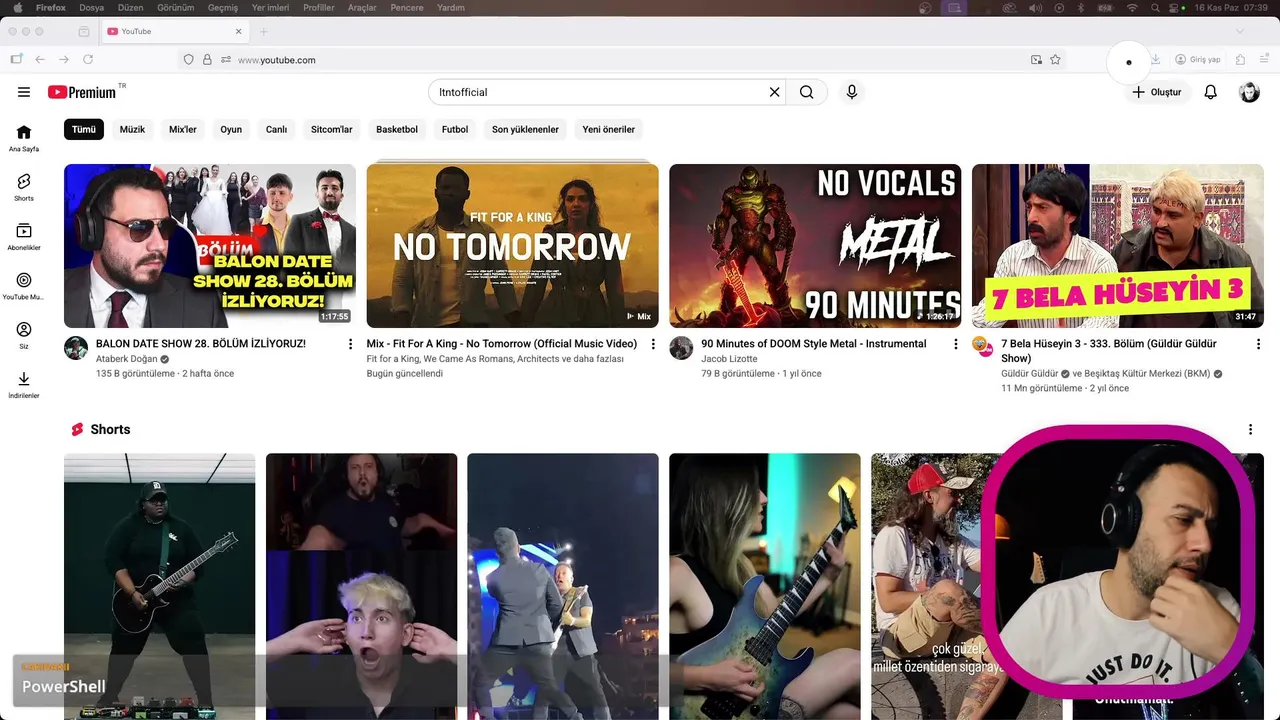Open the Araçlar menu
The image size is (1280, 720).
click(x=362, y=8)
